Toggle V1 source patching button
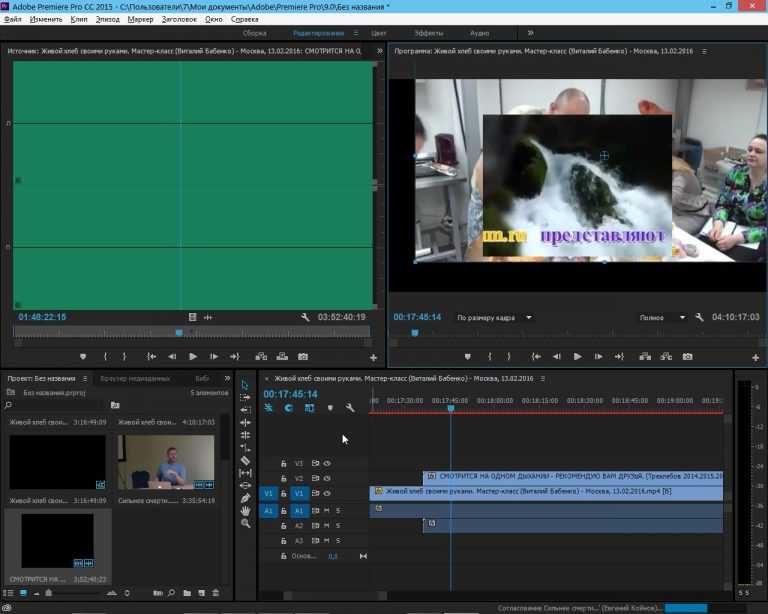The image size is (768, 614). coord(268,494)
